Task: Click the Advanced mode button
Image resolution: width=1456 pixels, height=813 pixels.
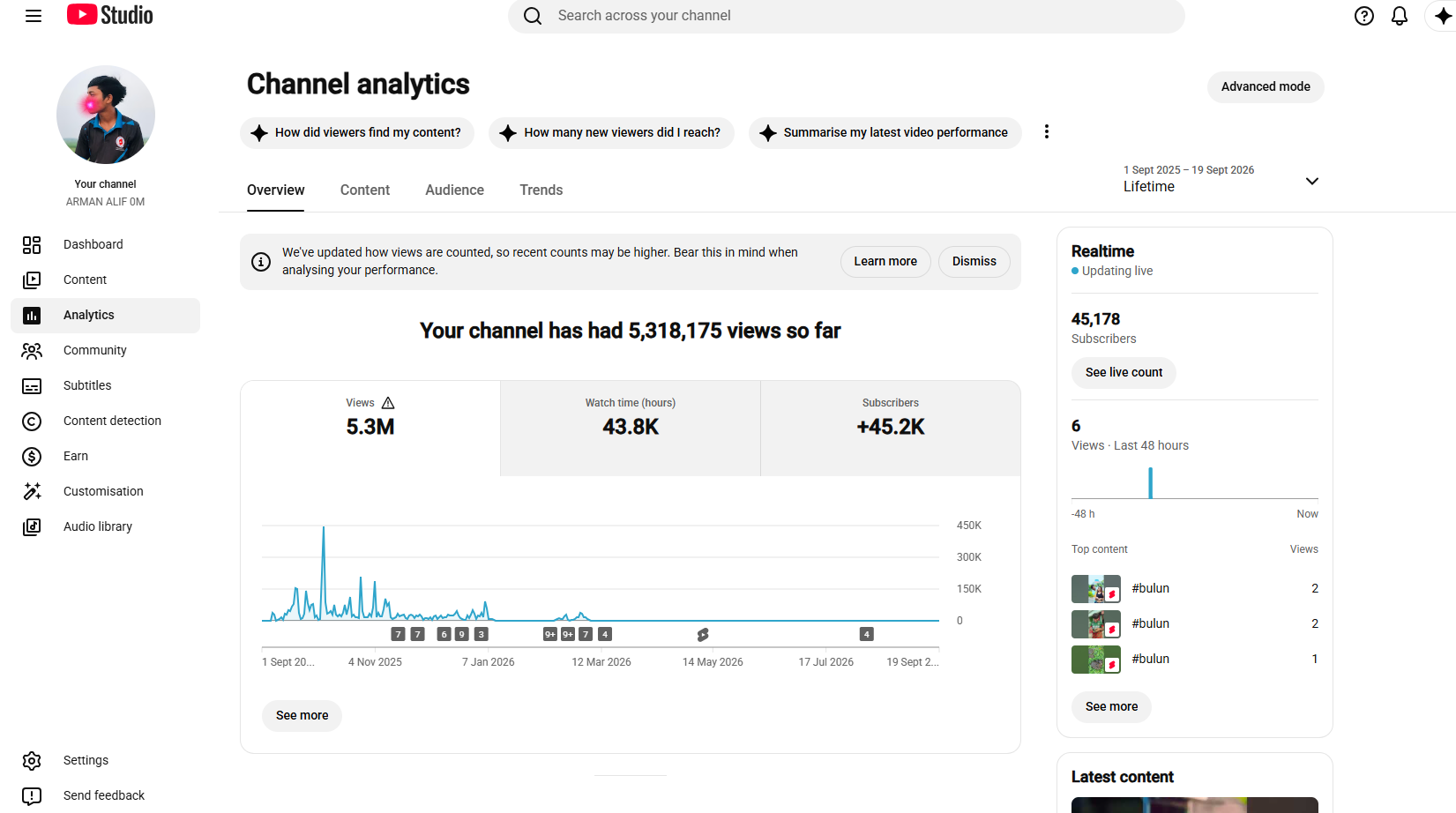Action: (1266, 86)
